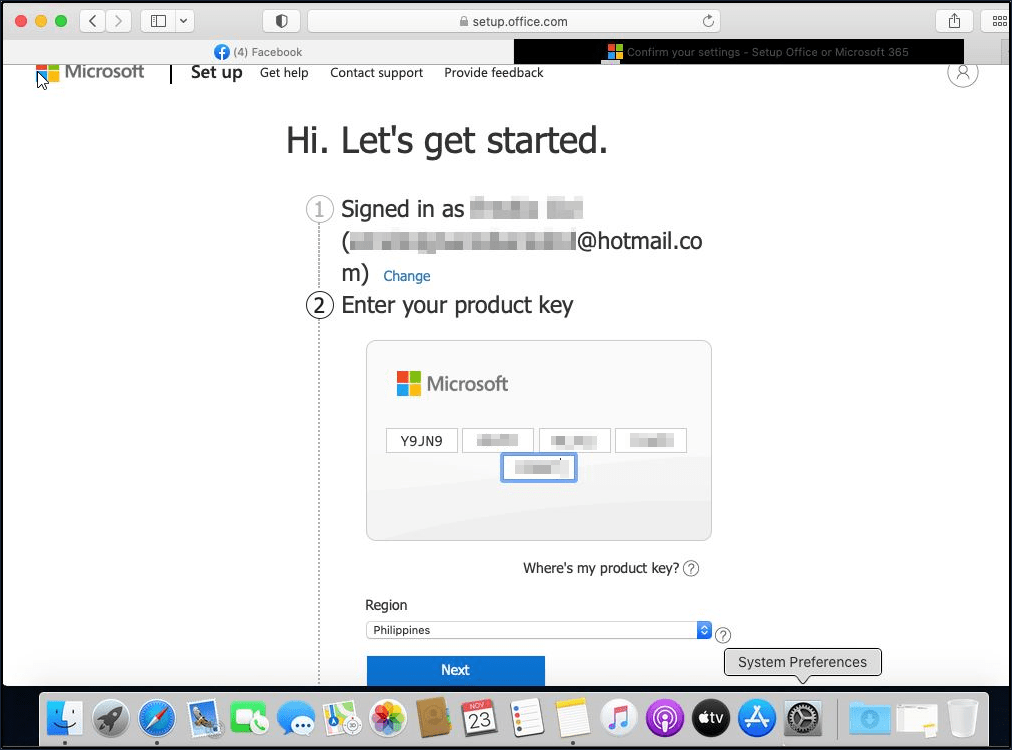
Task: Expand the Region dropdown set to Philippines
Action: 538,630
